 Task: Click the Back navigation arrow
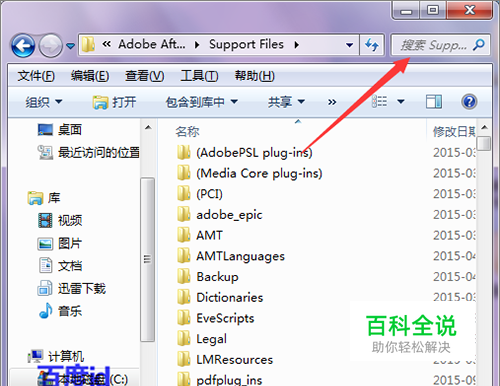[23, 45]
